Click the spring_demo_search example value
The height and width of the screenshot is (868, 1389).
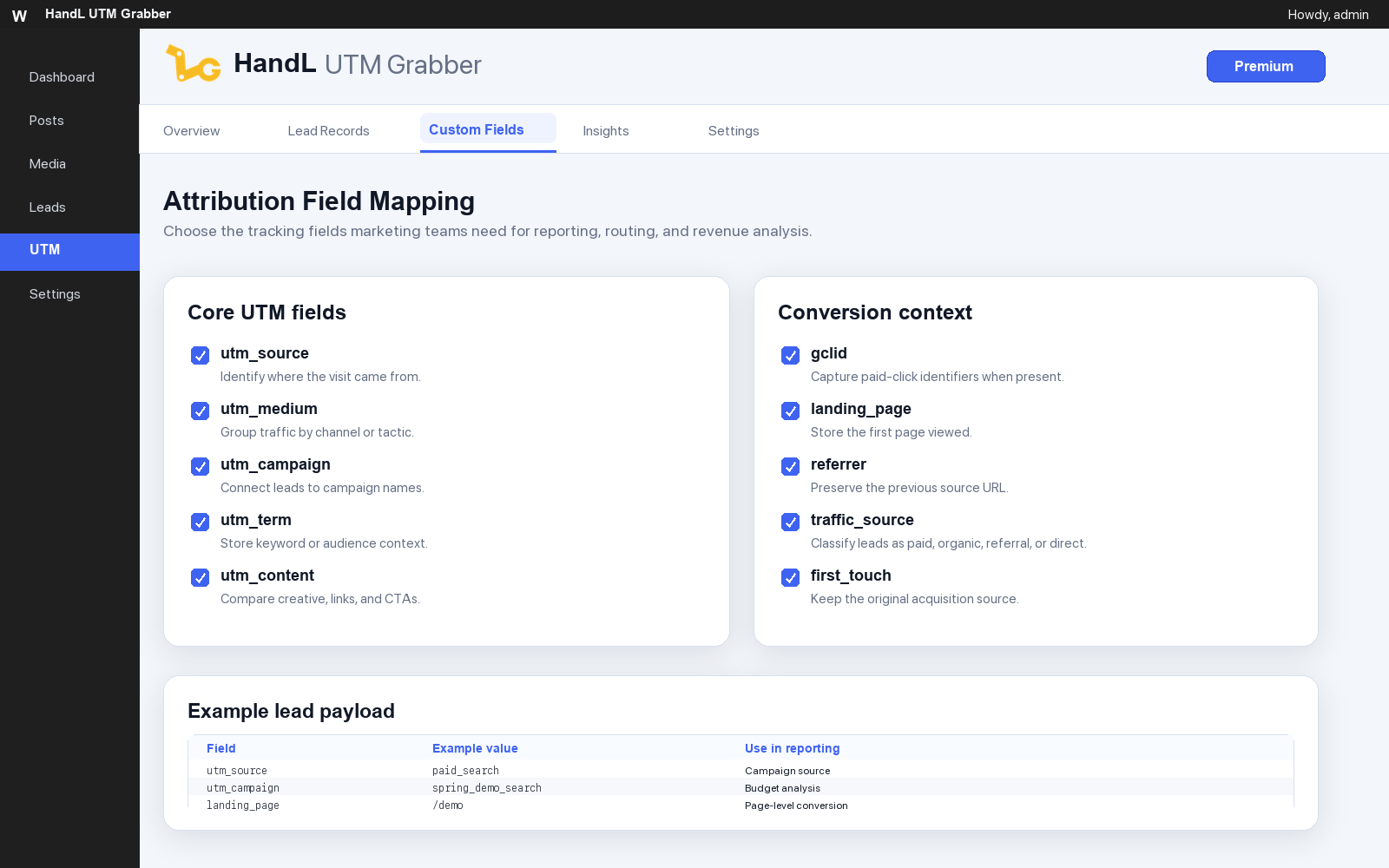coord(487,788)
